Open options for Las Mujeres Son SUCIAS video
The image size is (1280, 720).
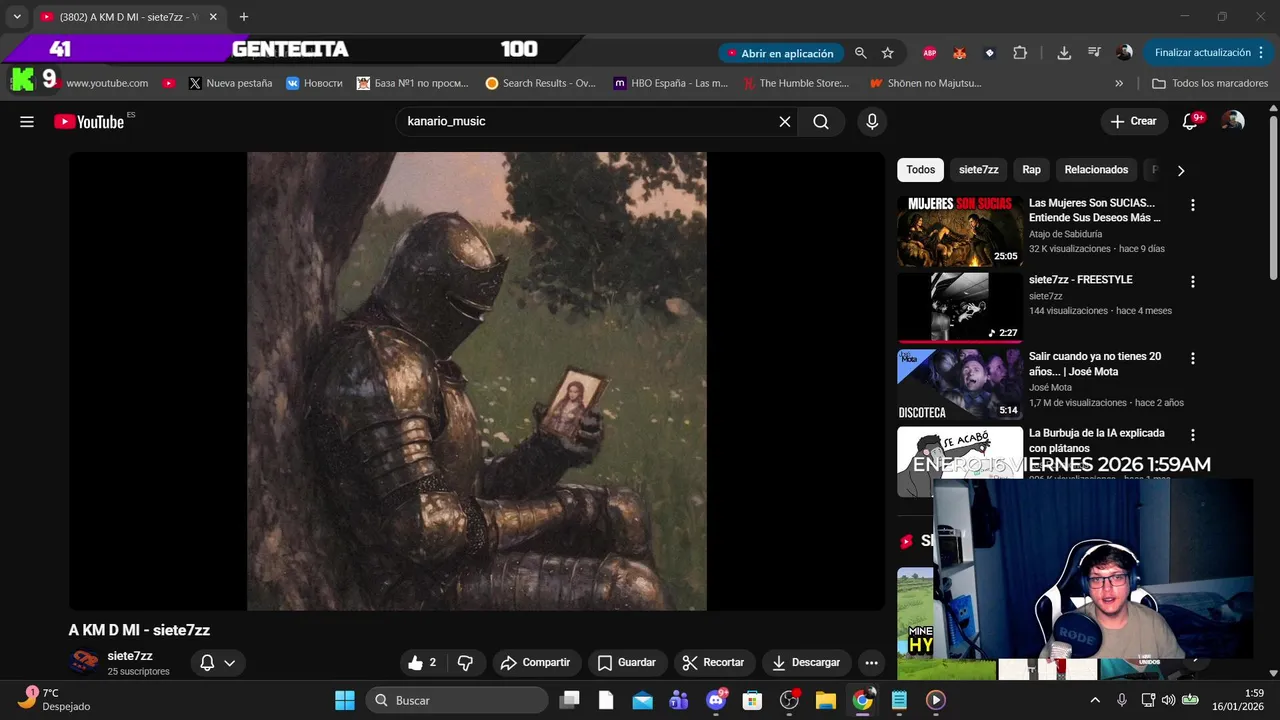click(1192, 205)
